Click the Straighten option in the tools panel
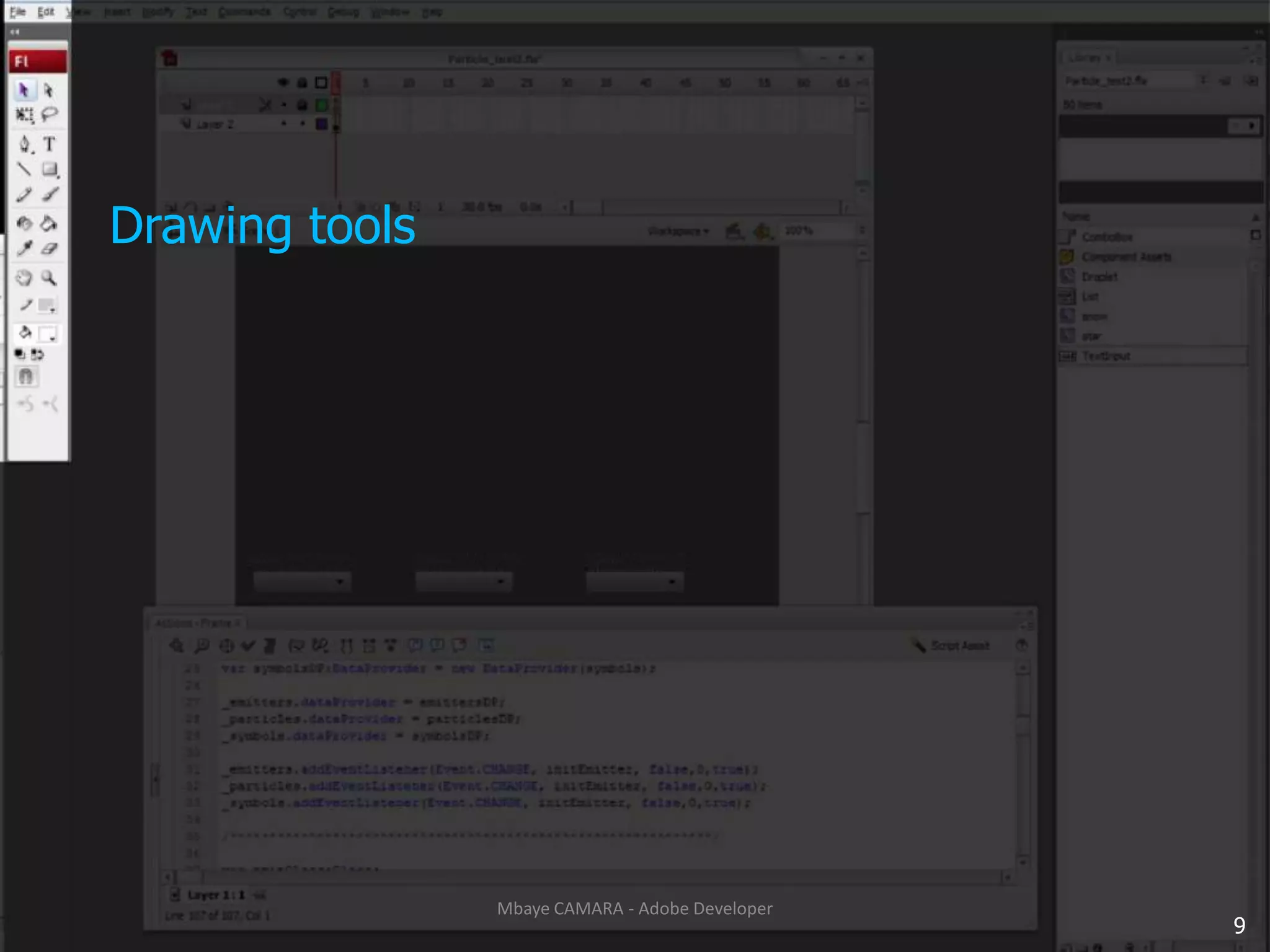Viewport: 1270px width, 952px height. (x=50, y=405)
